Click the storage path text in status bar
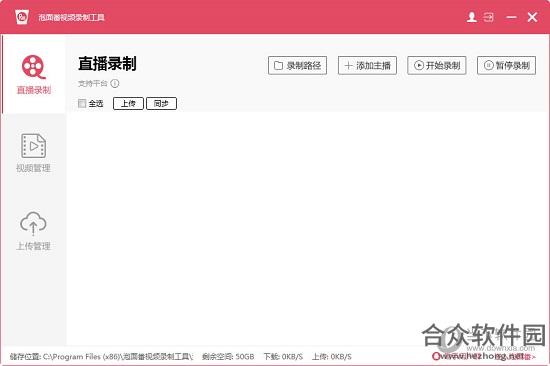The height and width of the screenshot is (366, 550). pos(102,357)
